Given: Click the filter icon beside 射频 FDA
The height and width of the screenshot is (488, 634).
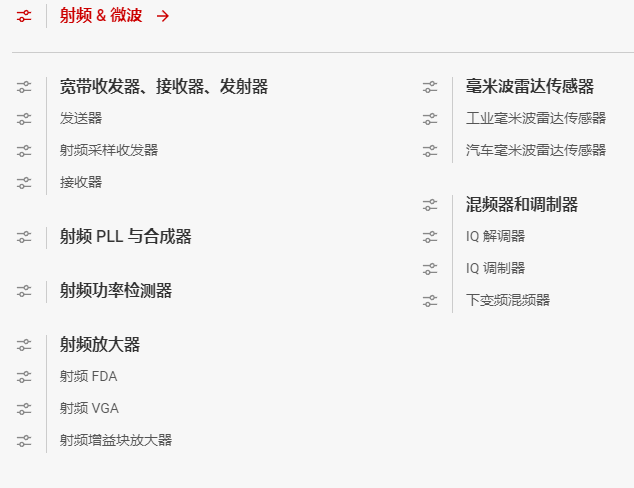Looking at the screenshot, I should (24, 377).
